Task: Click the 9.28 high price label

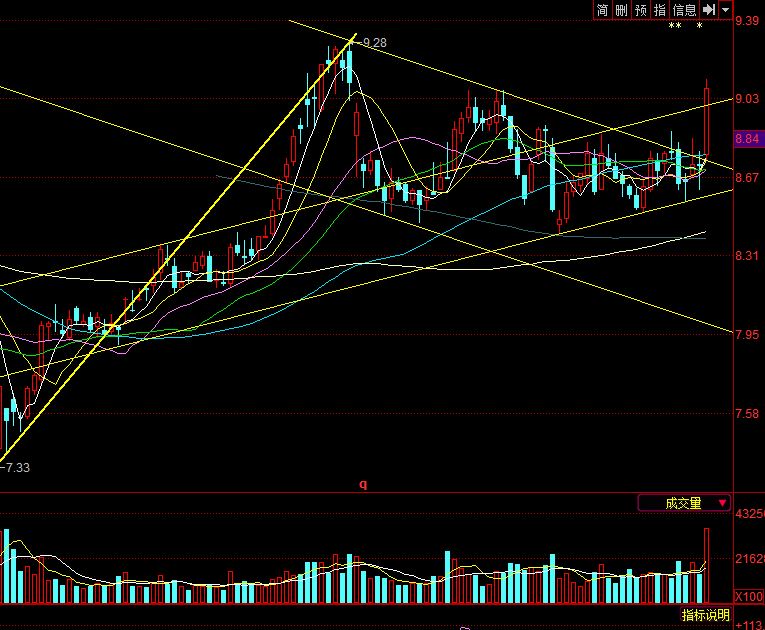Action: 375,43
